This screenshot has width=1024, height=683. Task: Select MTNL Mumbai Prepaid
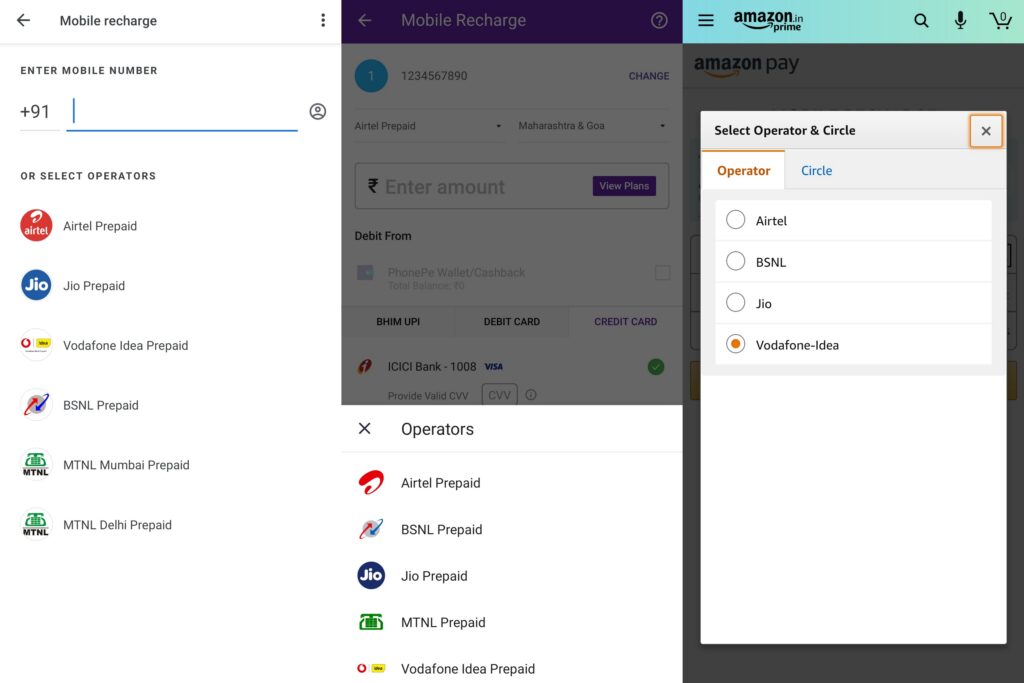pyautogui.click(x=126, y=465)
